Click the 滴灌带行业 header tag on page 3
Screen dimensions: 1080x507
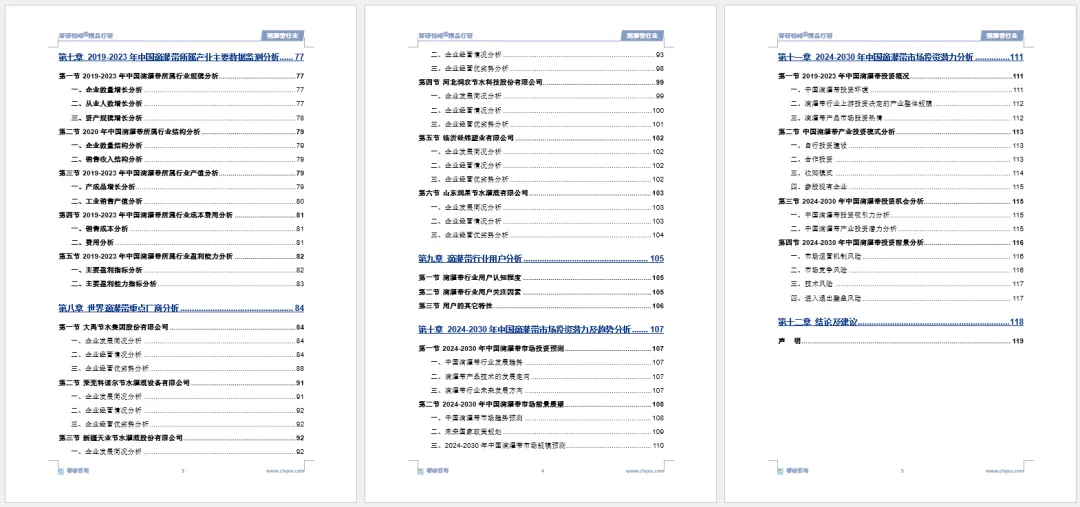(282, 36)
